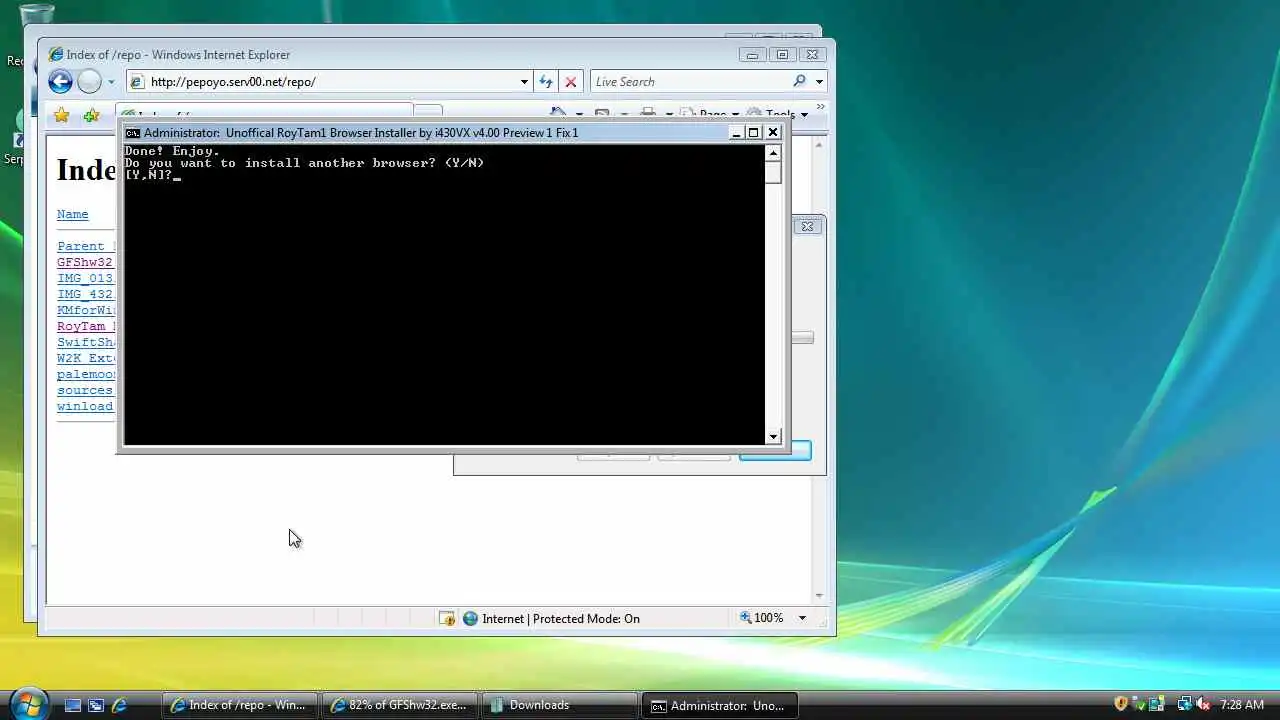Open the Parent Directory link

(86, 246)
